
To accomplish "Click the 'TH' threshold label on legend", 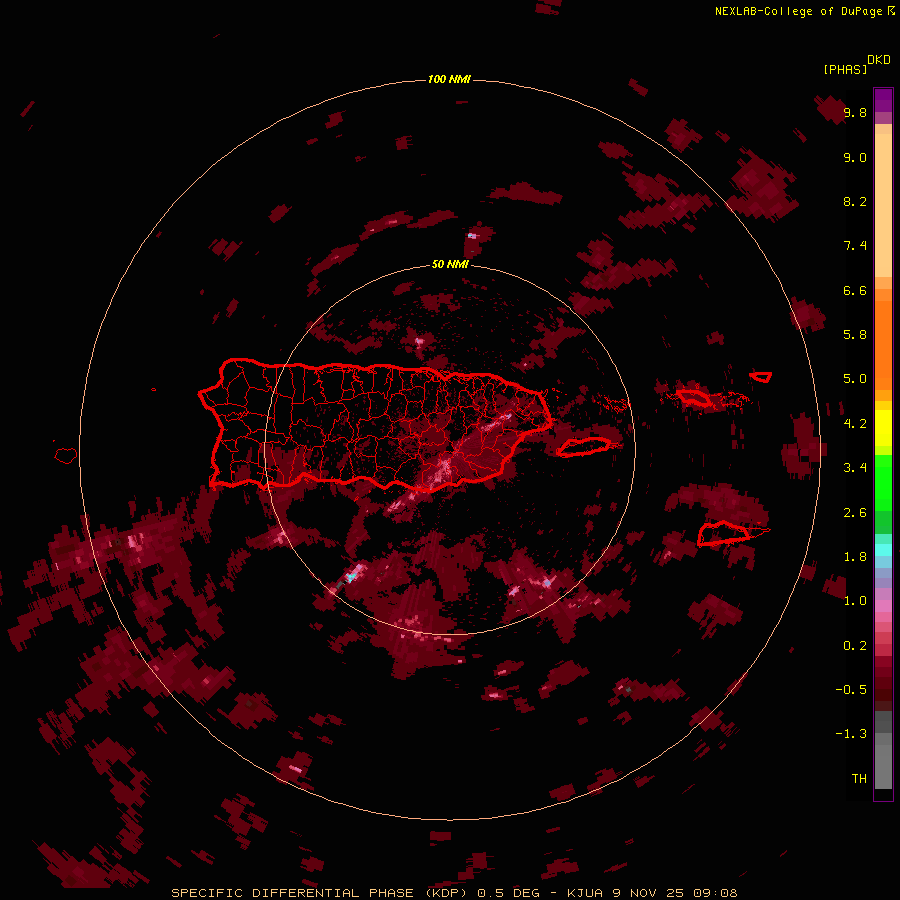I will click(x=859, y=779).
